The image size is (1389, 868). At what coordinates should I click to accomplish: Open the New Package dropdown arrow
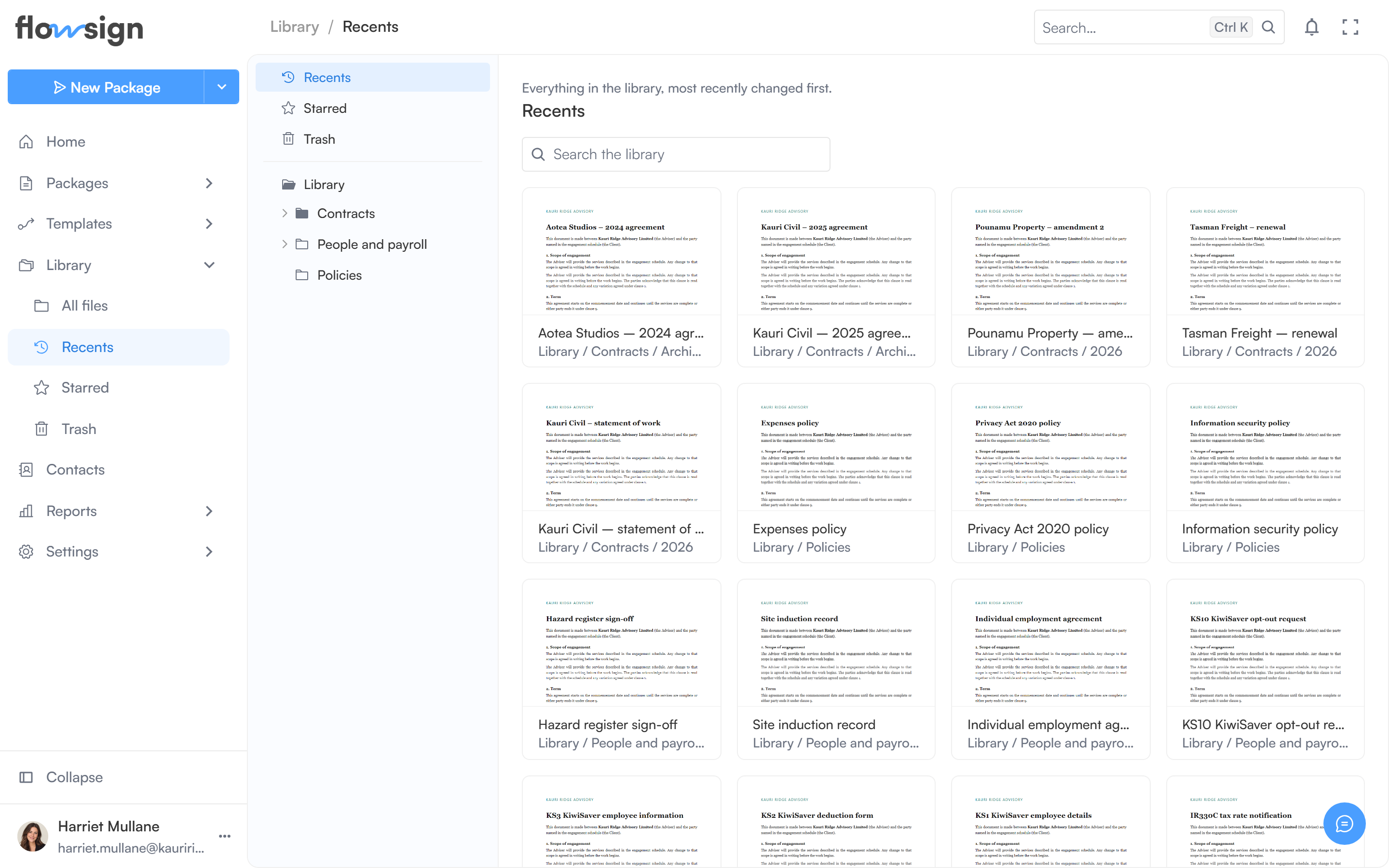(x=221, y=87)
